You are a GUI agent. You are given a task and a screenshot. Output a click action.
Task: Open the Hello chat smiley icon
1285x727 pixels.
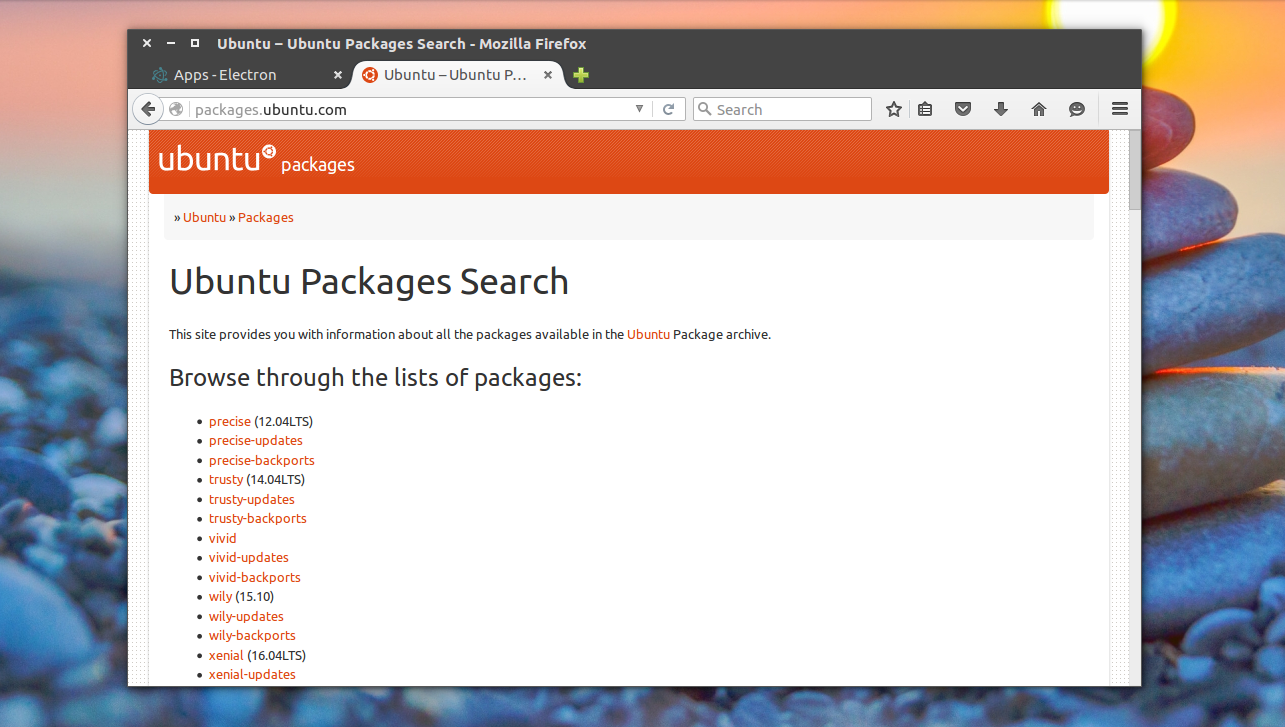point(1077,109)
